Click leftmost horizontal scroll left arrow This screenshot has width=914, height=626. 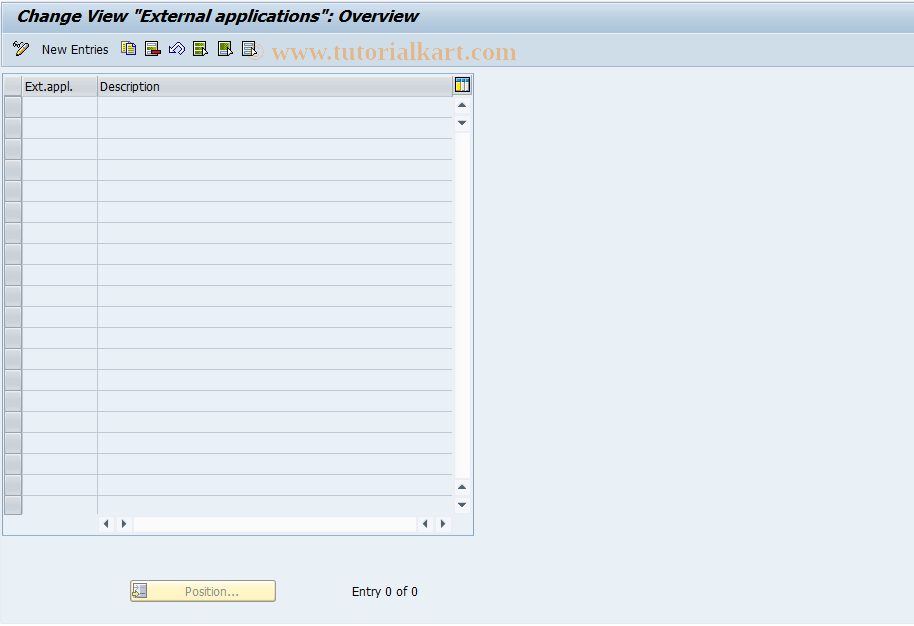(x=106, y=524)
